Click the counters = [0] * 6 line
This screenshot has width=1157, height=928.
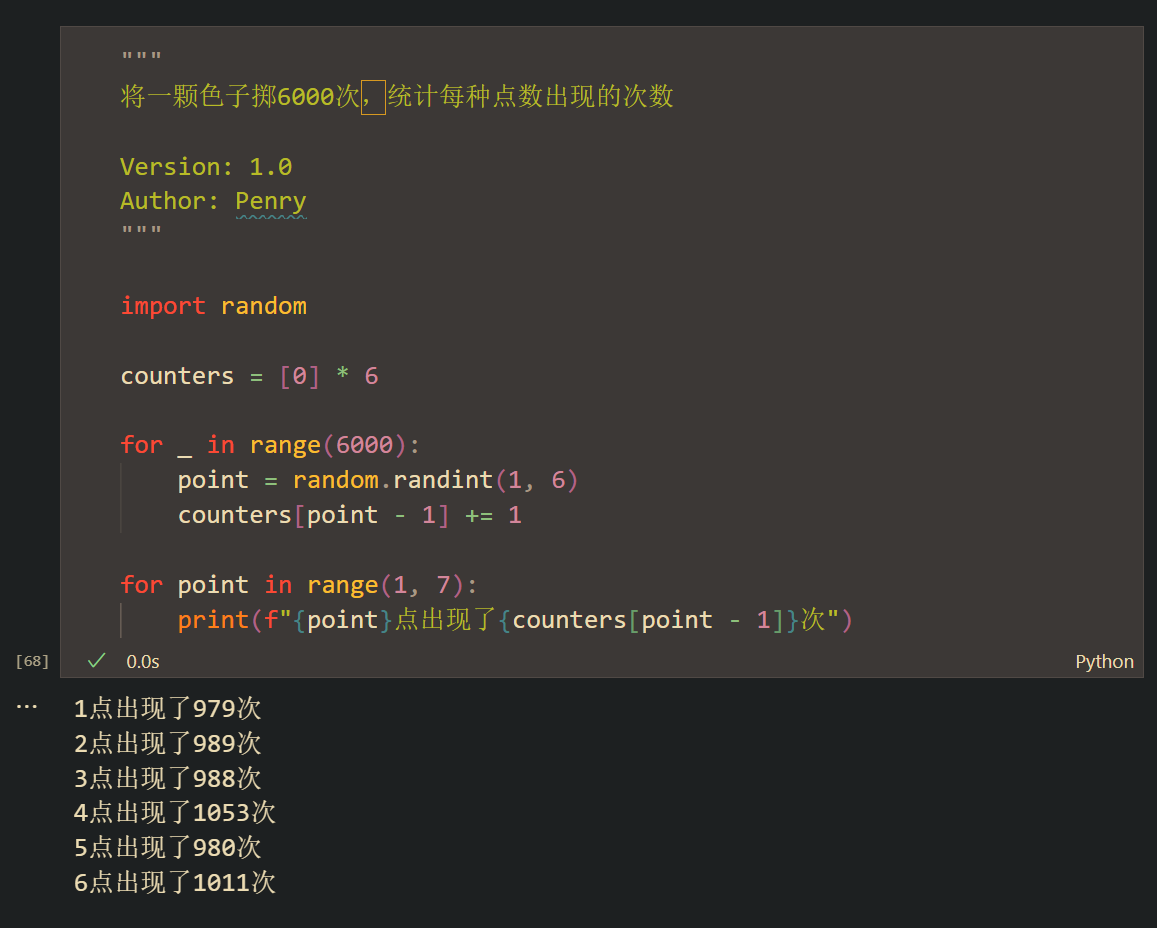pyautogui.click(x=249, y=376)
